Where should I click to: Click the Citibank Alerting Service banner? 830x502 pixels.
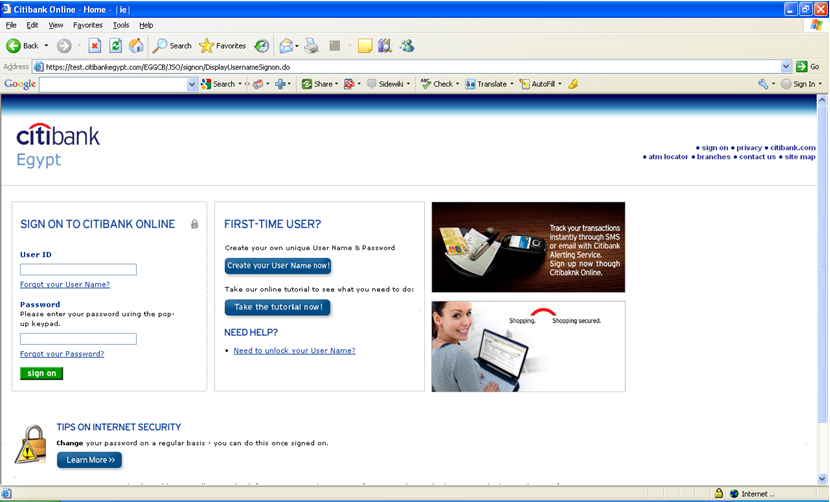(x=528, y=247)
